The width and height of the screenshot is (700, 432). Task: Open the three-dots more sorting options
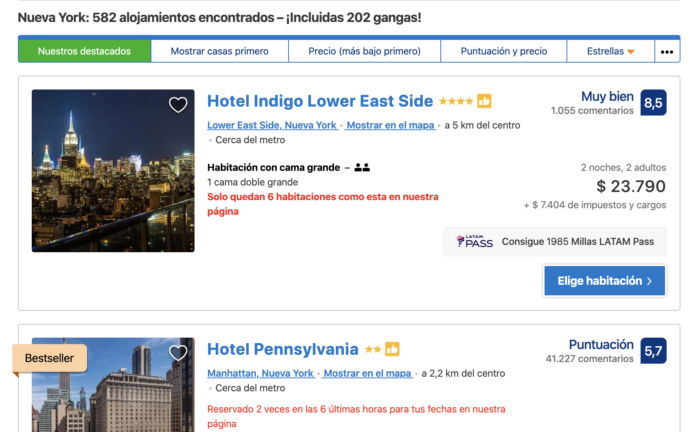pyautogui.click(x=666, y=51)
